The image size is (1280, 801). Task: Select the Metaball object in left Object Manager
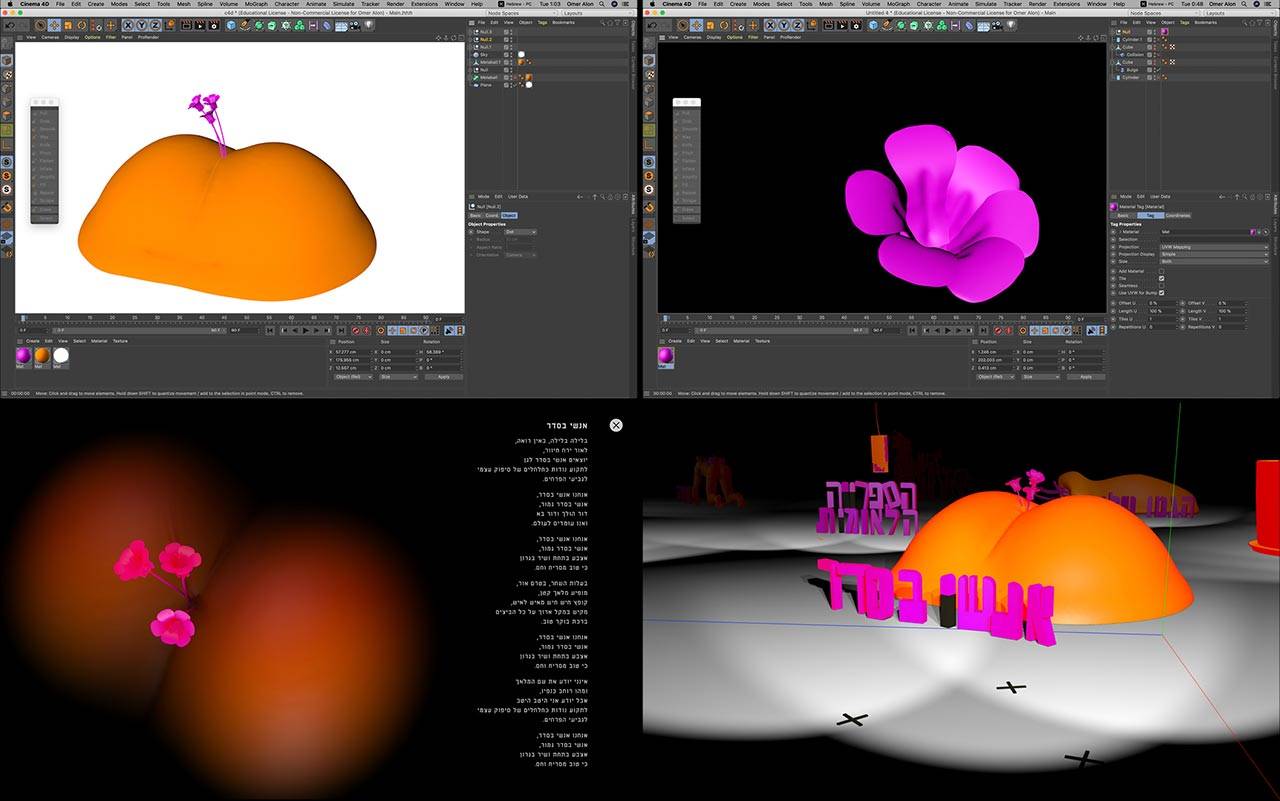pos(488,77)
